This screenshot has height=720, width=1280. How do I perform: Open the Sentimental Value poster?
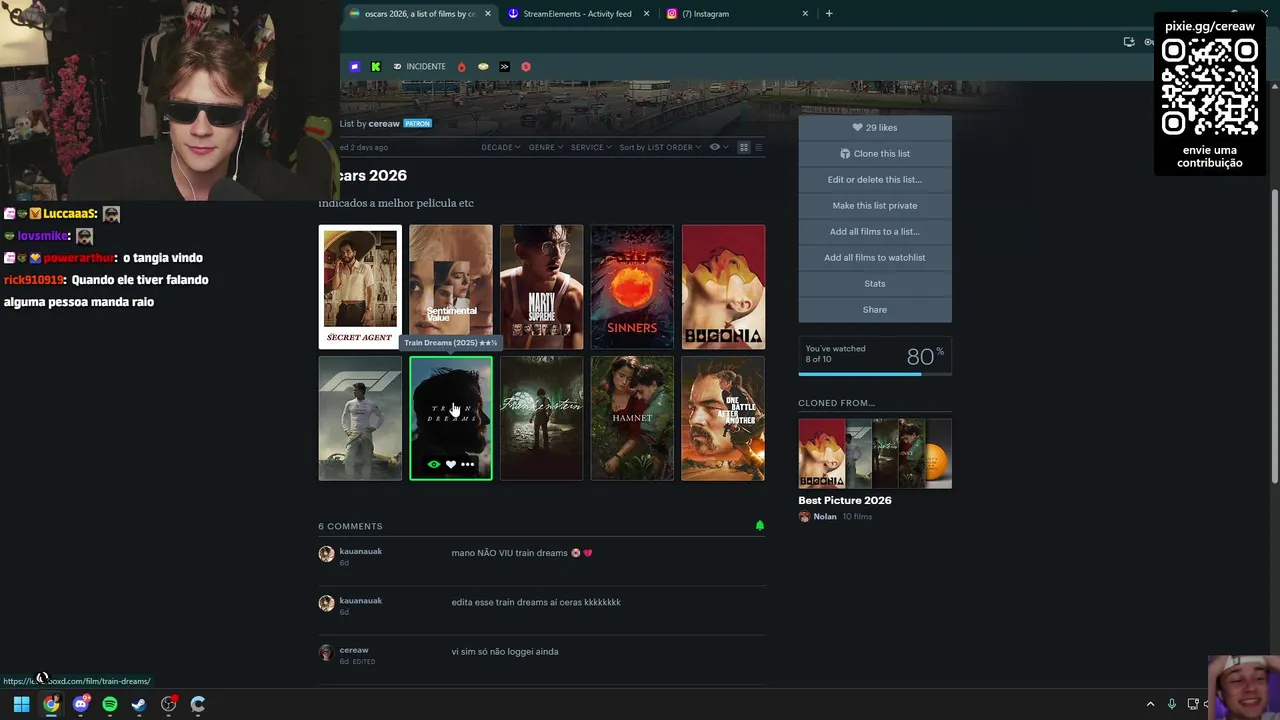click(x=451, y=287)
